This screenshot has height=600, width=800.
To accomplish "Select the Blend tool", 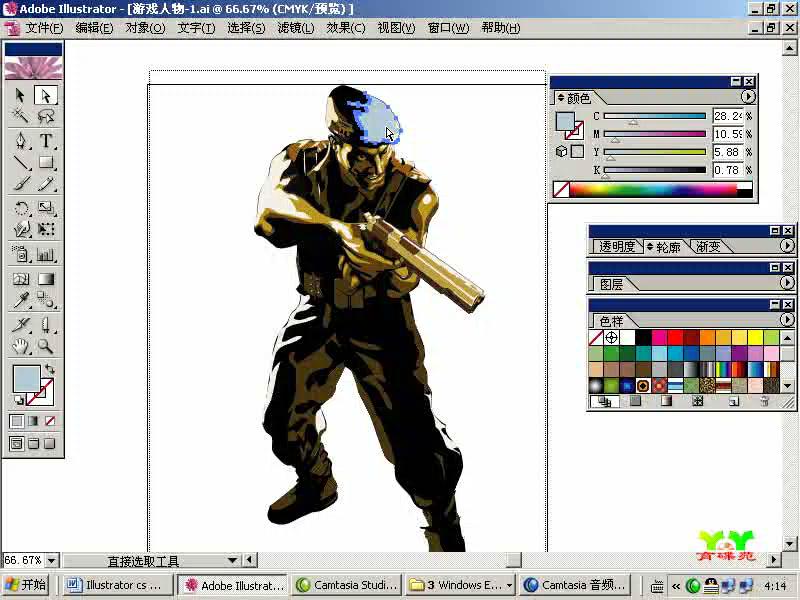I will (x=45, y=301).
